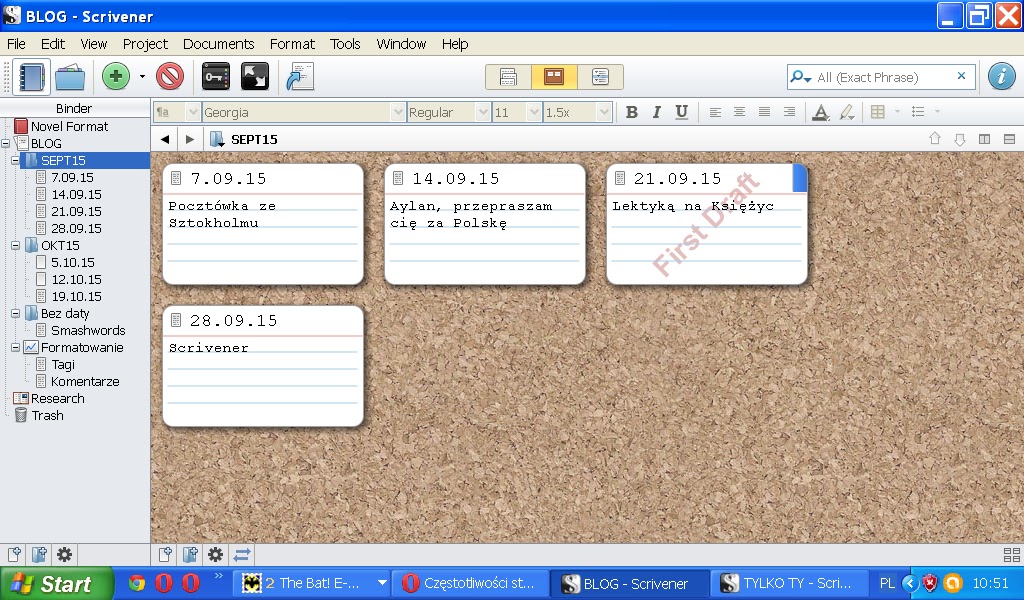Open the Edit menu
The width and height of the screenshot is (1024, 600).
(x=53, y=44)
